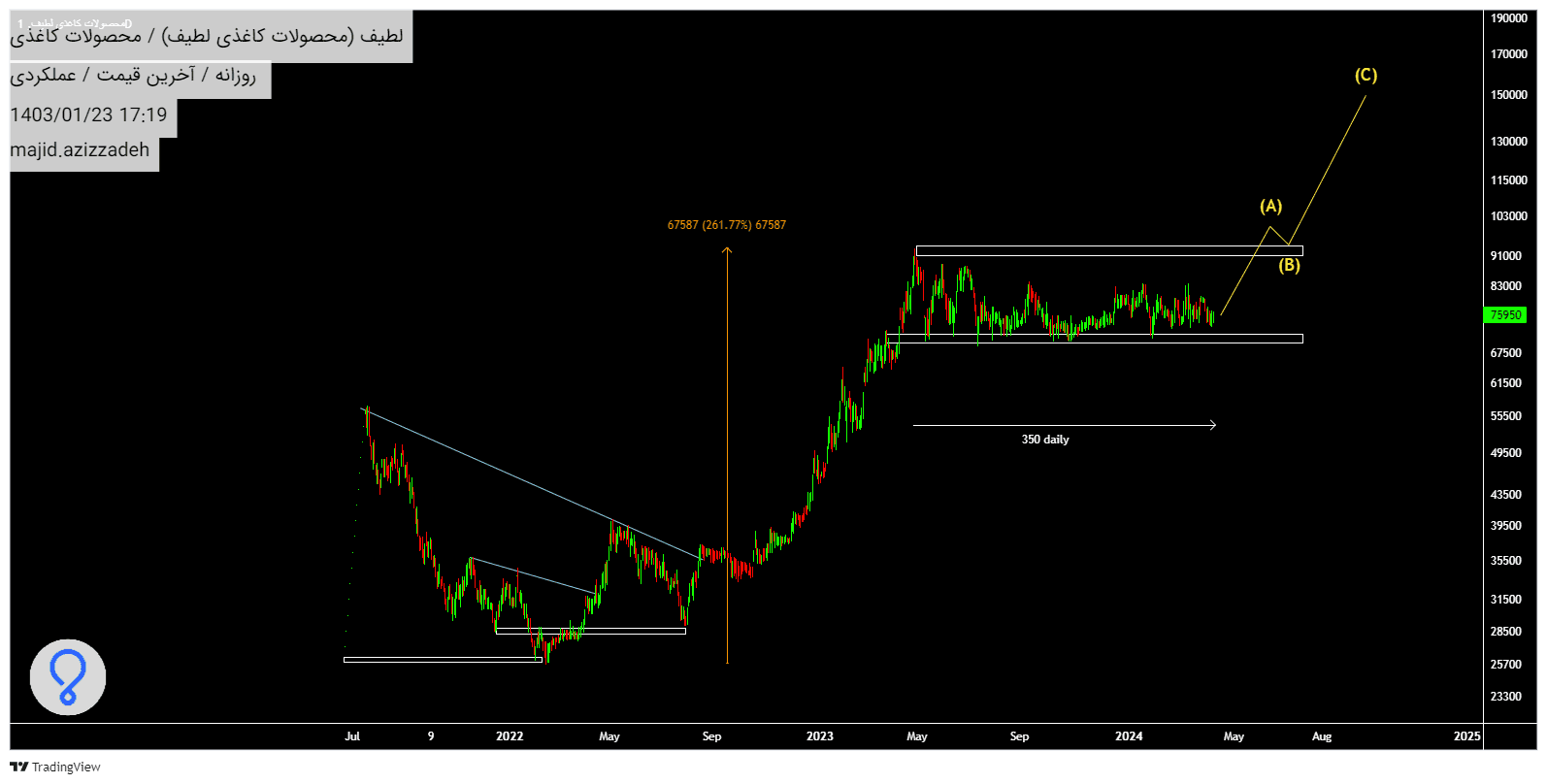The image size is (1547, 784).
Task: Click the date stamp 1403/01/23 17:19
Action: pyautogui.click(x=88, y=115)
